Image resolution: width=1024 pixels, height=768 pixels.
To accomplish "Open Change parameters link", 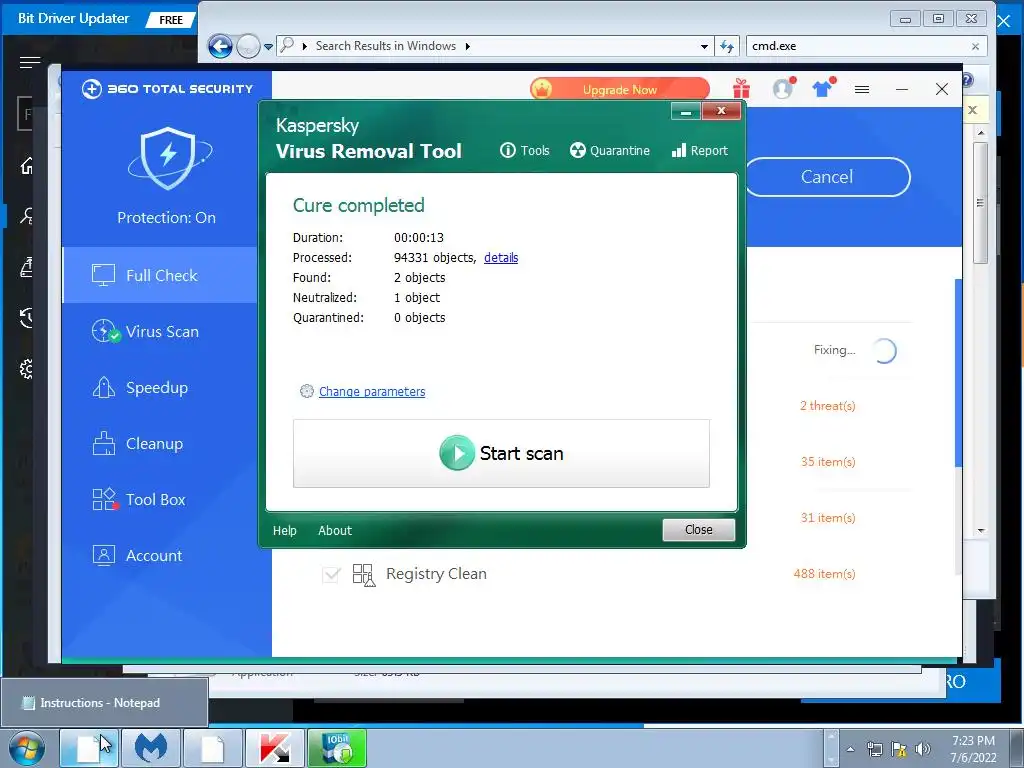I will pos(372,392).
